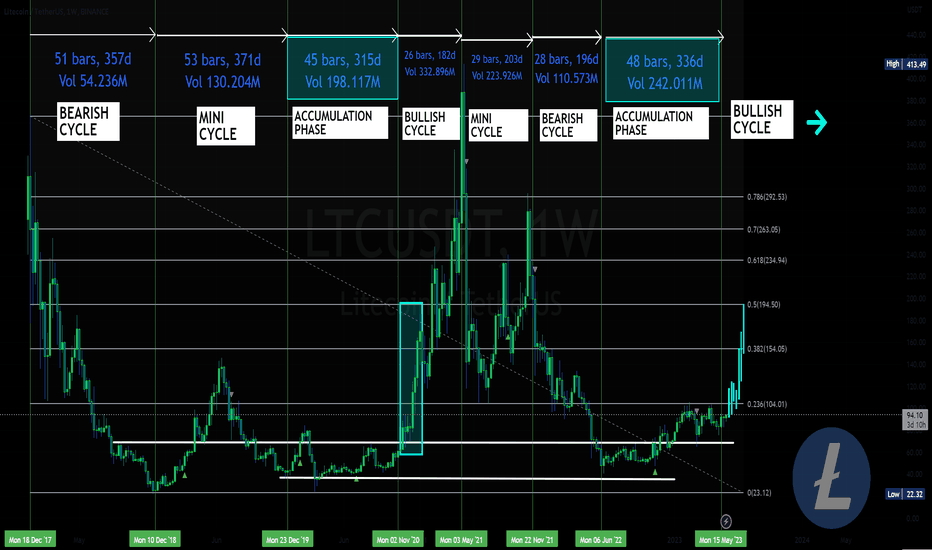
Task: Click the Mon 18 Dec '17 date label
Action: pos(30,540)
